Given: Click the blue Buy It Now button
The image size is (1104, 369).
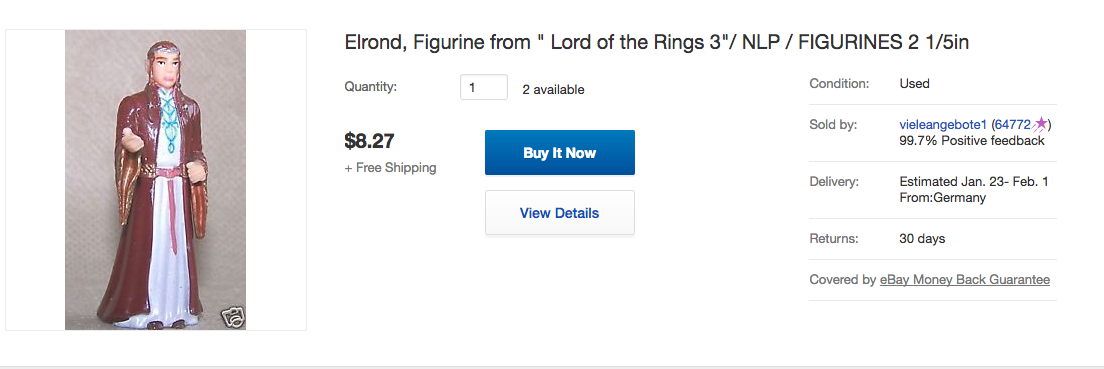Looking at the screenshot, I should pyautogui.click(x=560, y=152).
